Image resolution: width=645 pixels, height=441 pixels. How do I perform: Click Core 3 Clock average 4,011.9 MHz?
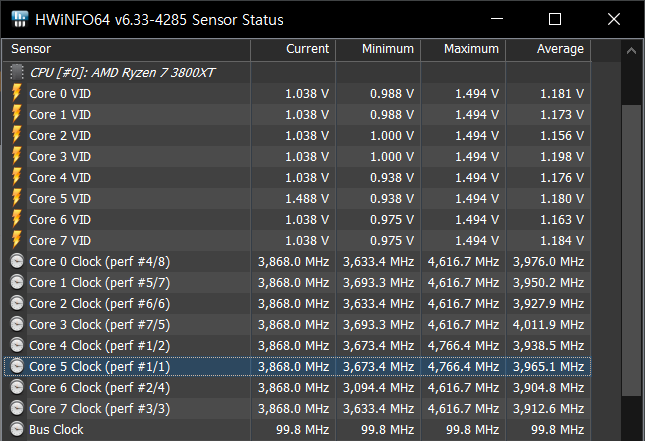(548, 325)
